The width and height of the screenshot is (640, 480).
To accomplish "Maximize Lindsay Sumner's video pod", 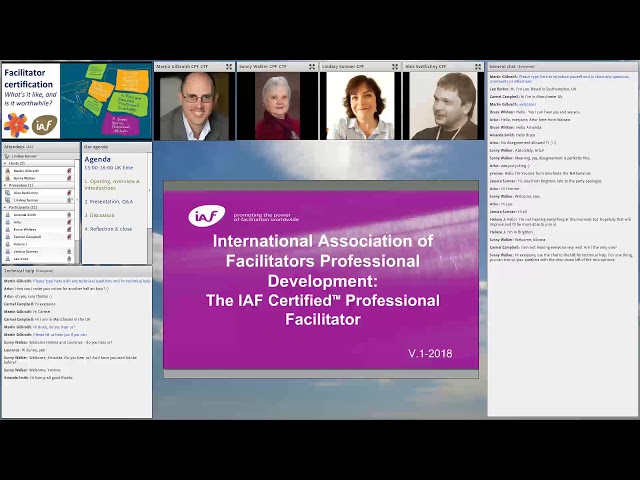I will (395, 67).
